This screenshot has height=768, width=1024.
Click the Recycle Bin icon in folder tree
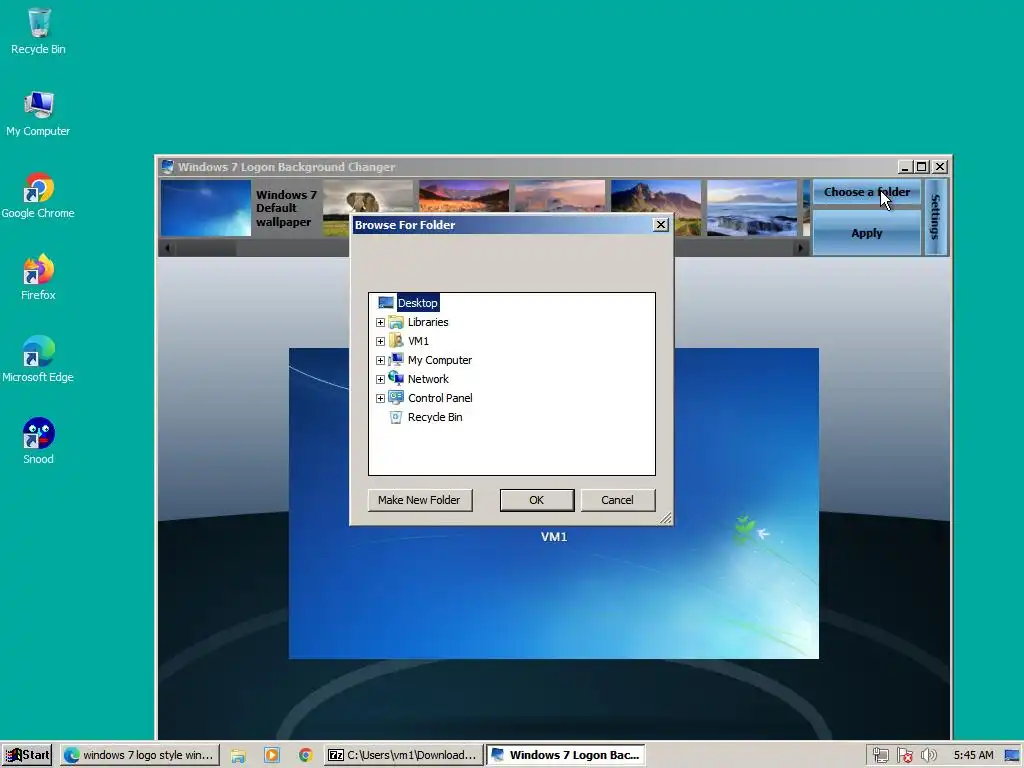click(x=396, y=417)
